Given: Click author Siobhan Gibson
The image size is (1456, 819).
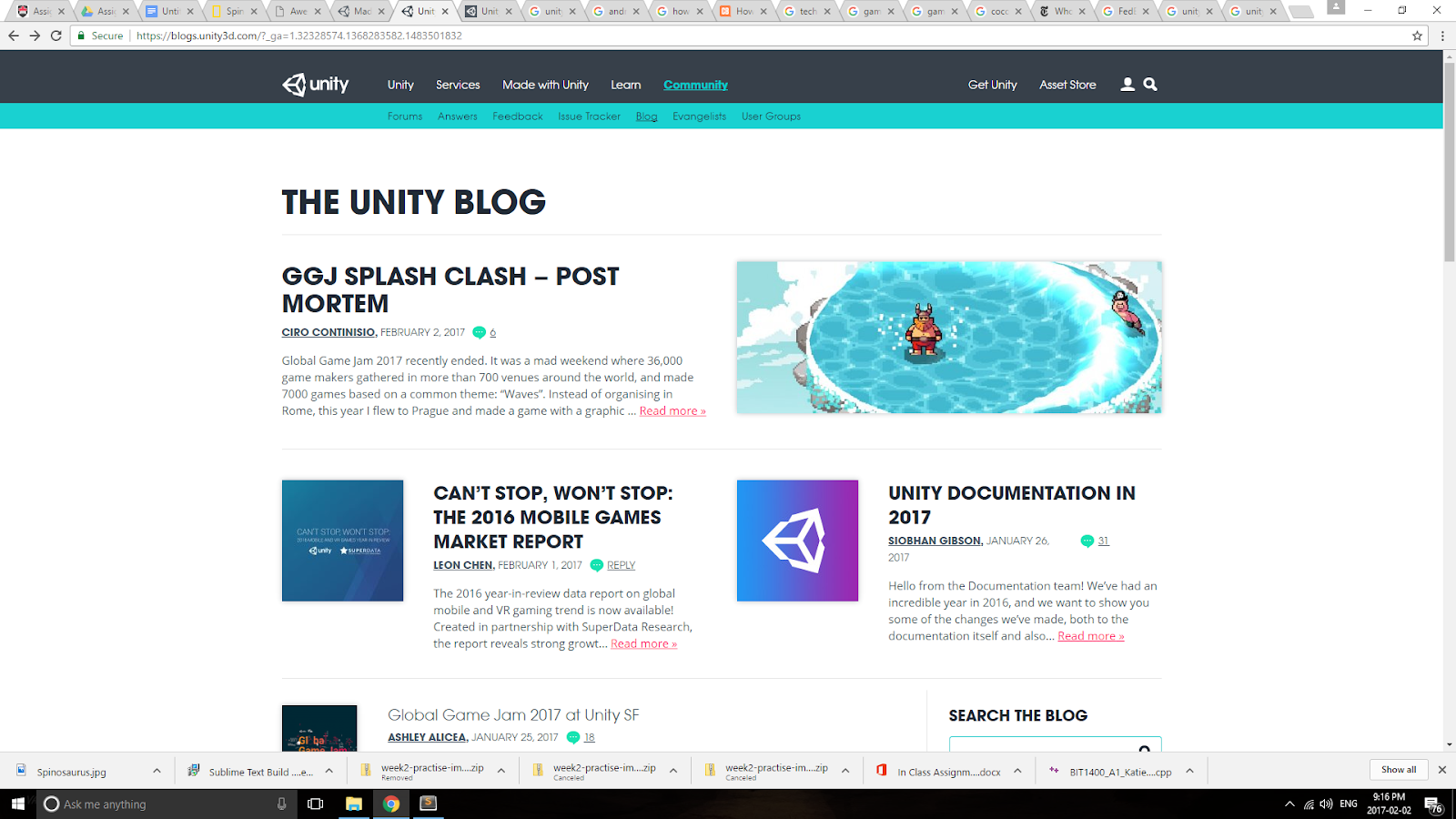Looking at the screenshot, I should pos(935,541).
